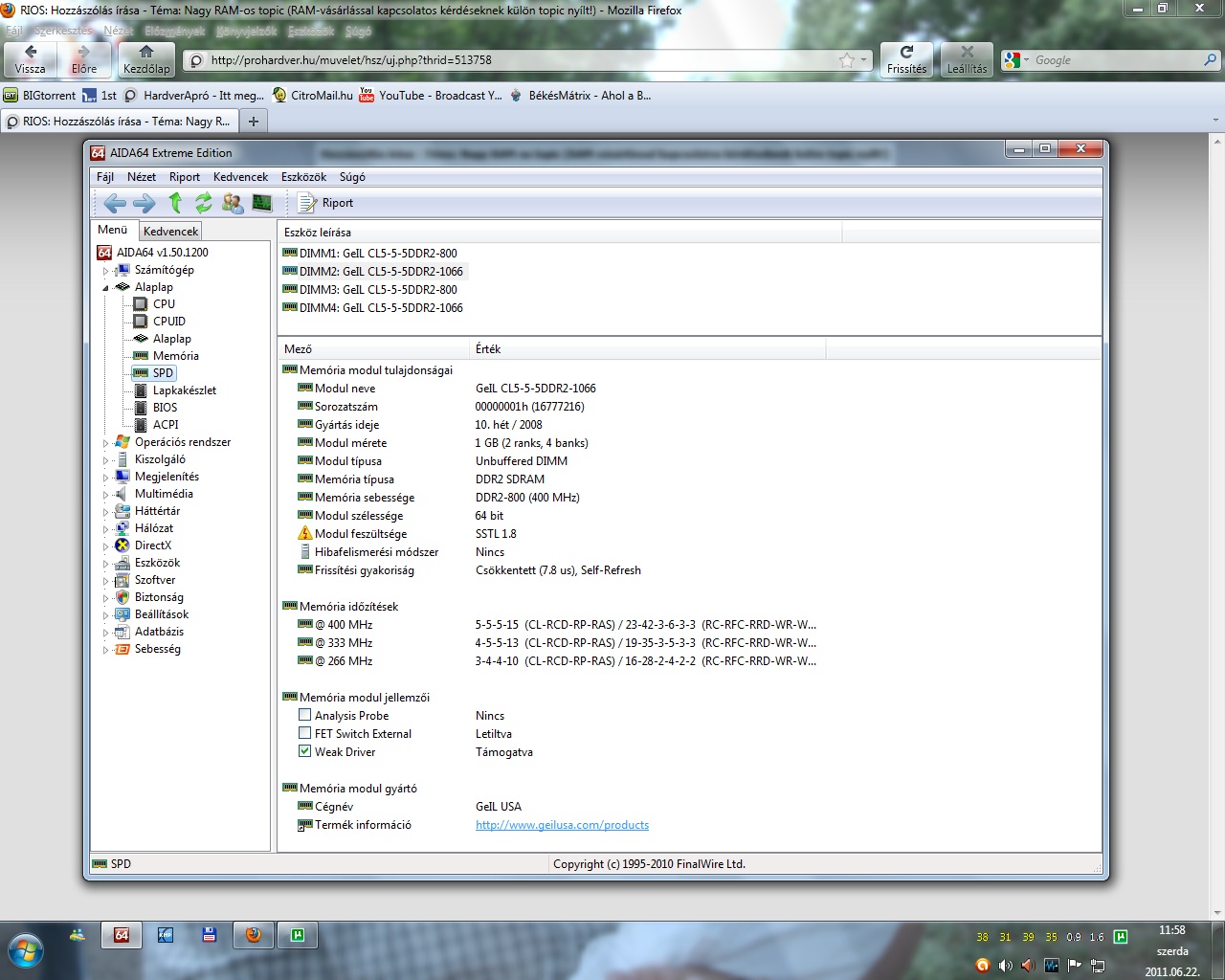1225x980 pixels.
Task: Switch to the Menü tab in sidebar
Action: 113,230
